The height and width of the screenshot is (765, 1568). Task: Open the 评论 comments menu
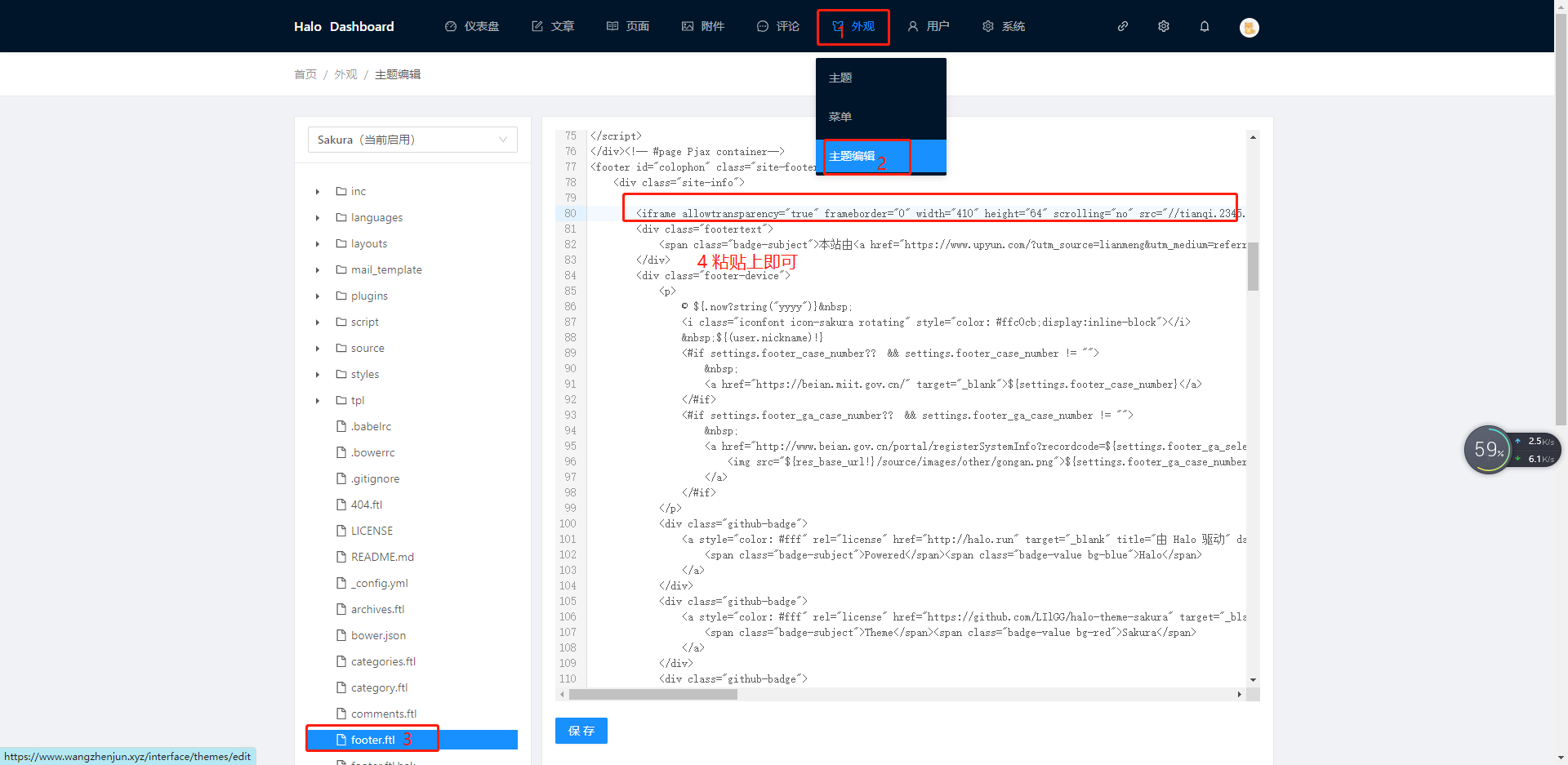(x=778, y=26)
